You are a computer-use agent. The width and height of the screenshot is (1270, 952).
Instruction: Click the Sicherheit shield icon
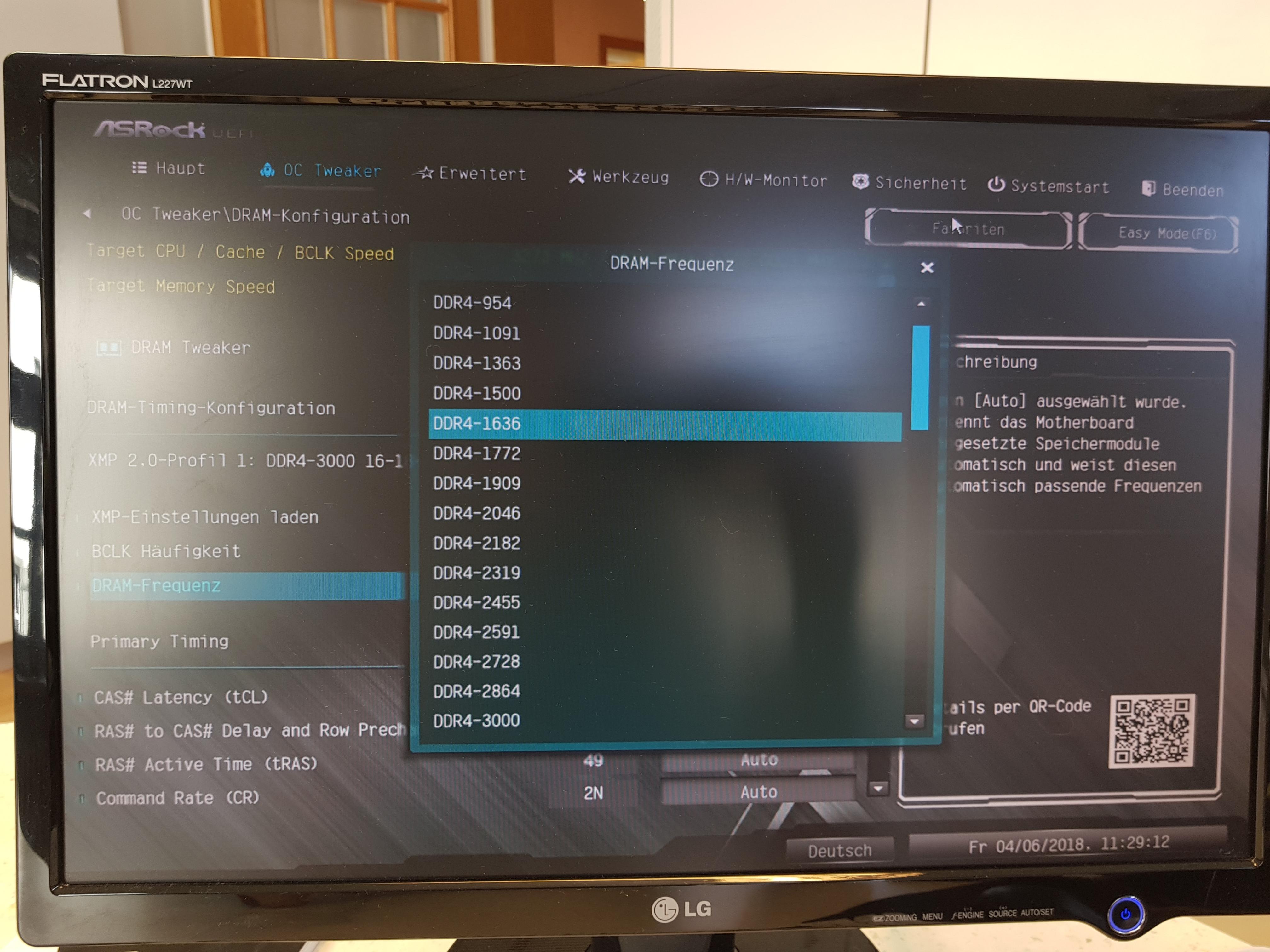pyautogui.click(x=859, y=182)
